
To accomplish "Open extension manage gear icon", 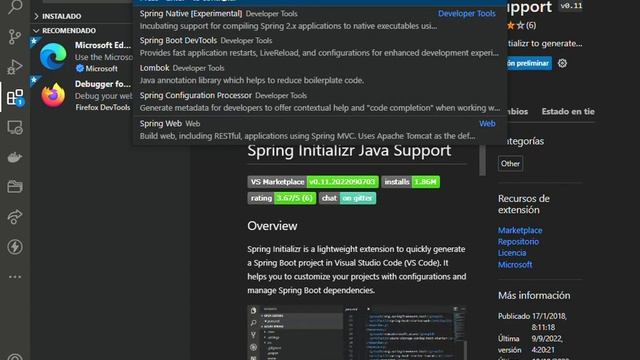I will click(562, 63).
